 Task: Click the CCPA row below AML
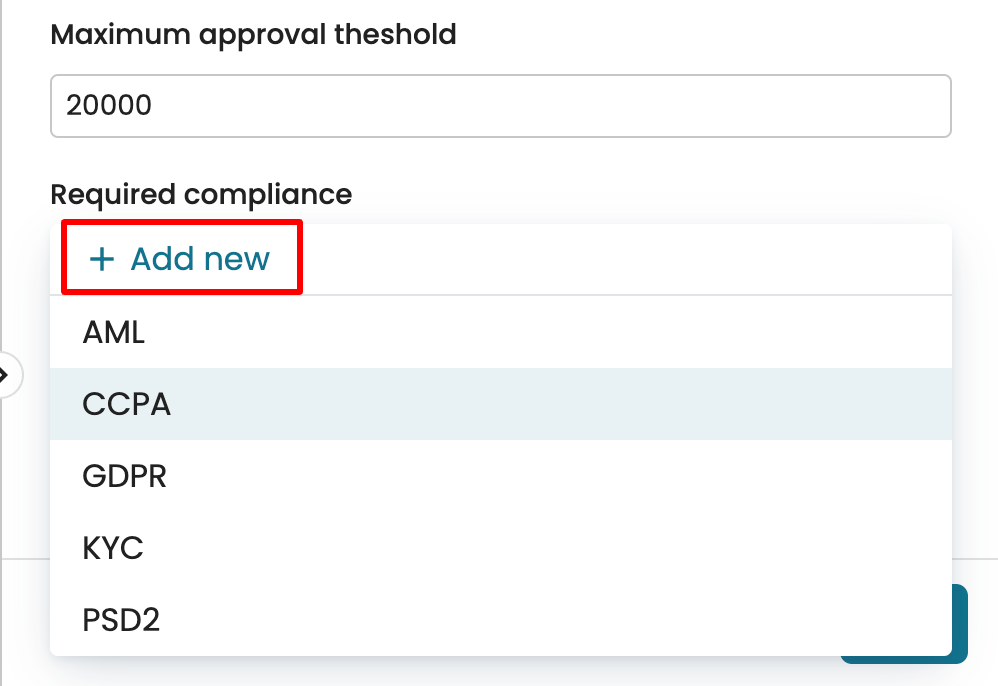tap(127, 404)
